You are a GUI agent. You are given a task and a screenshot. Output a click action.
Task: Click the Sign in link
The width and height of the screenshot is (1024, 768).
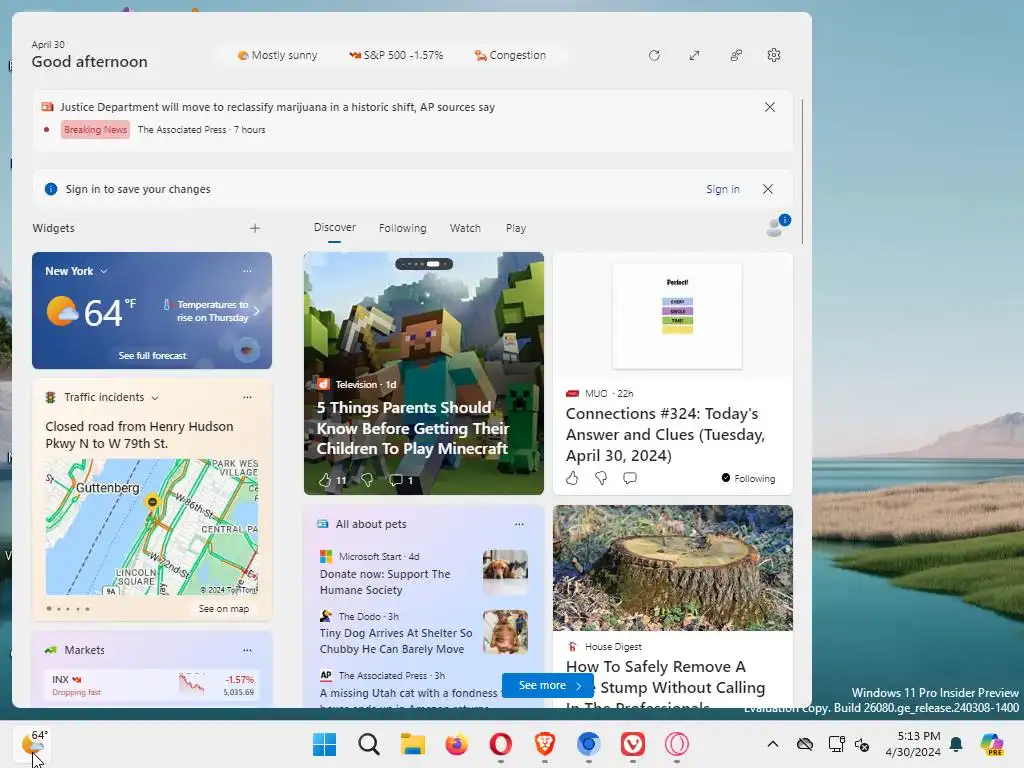pos(722,189)
